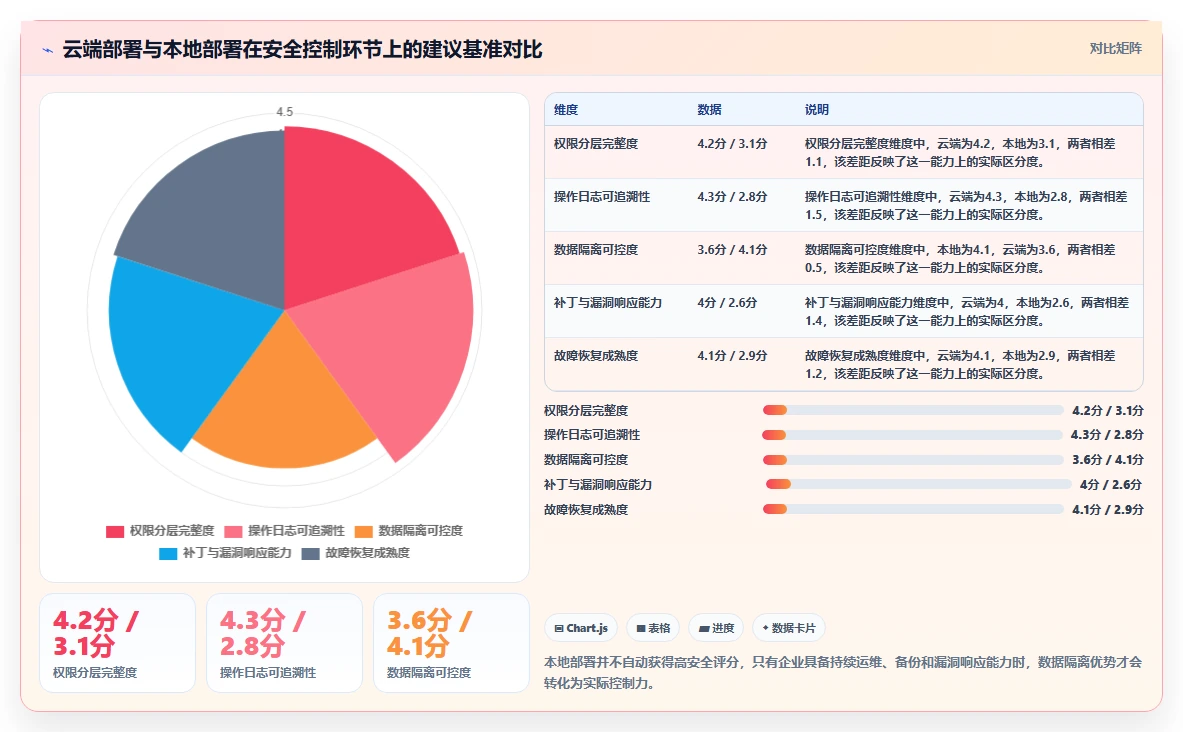Click the footer note about 本地部署

843,673
